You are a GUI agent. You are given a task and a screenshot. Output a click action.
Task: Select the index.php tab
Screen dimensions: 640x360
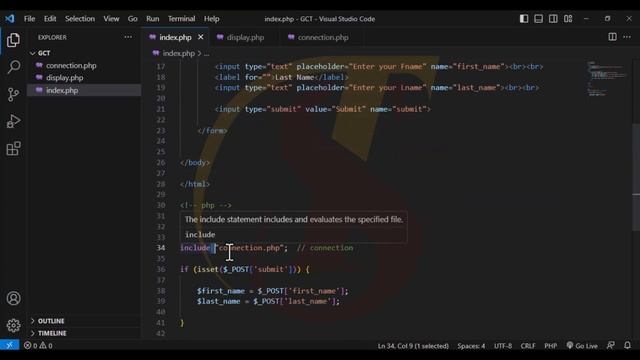[x=175, y=37]
